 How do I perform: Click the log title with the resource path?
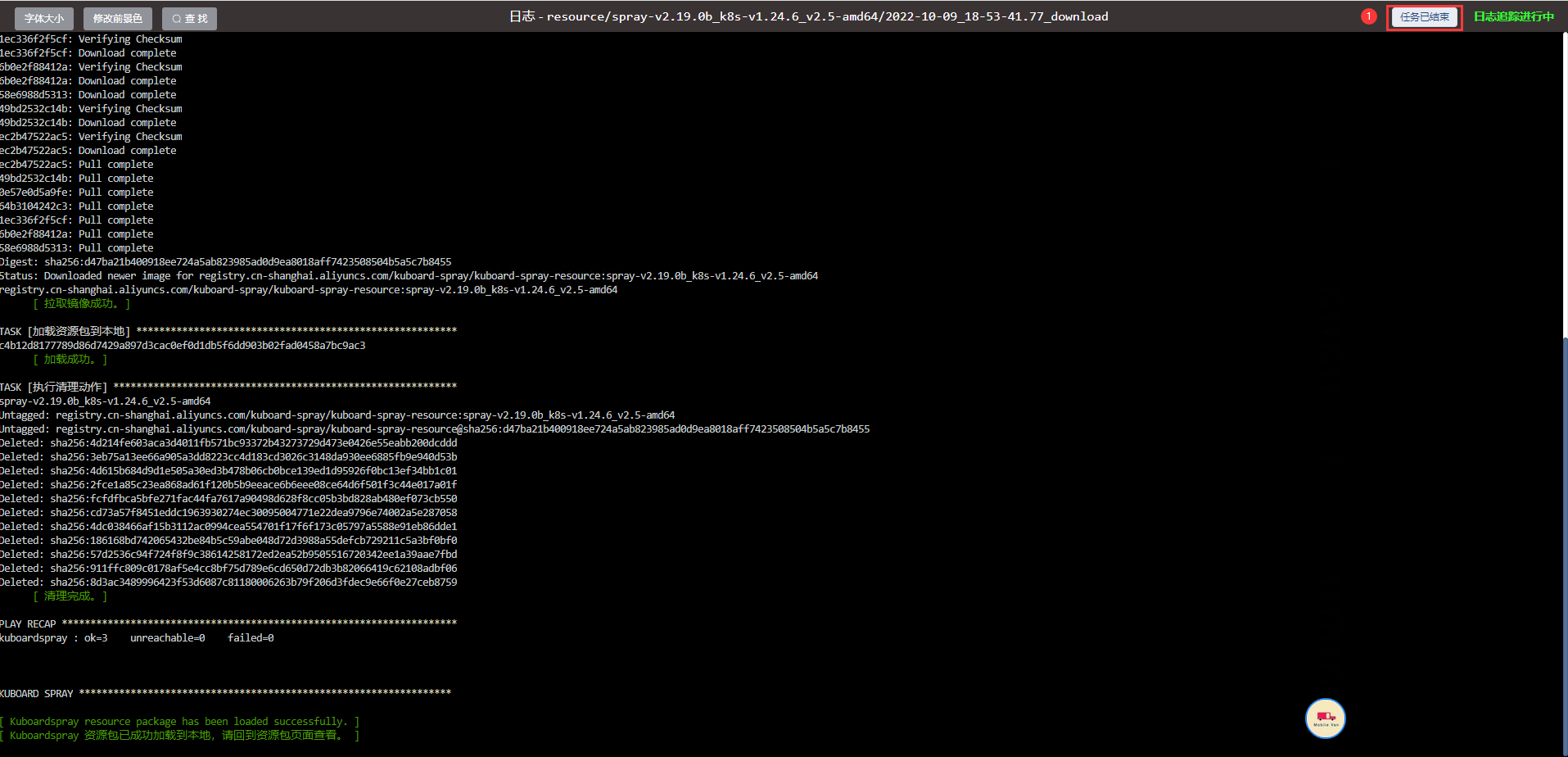pyautogui.click(x=808, y=16)
